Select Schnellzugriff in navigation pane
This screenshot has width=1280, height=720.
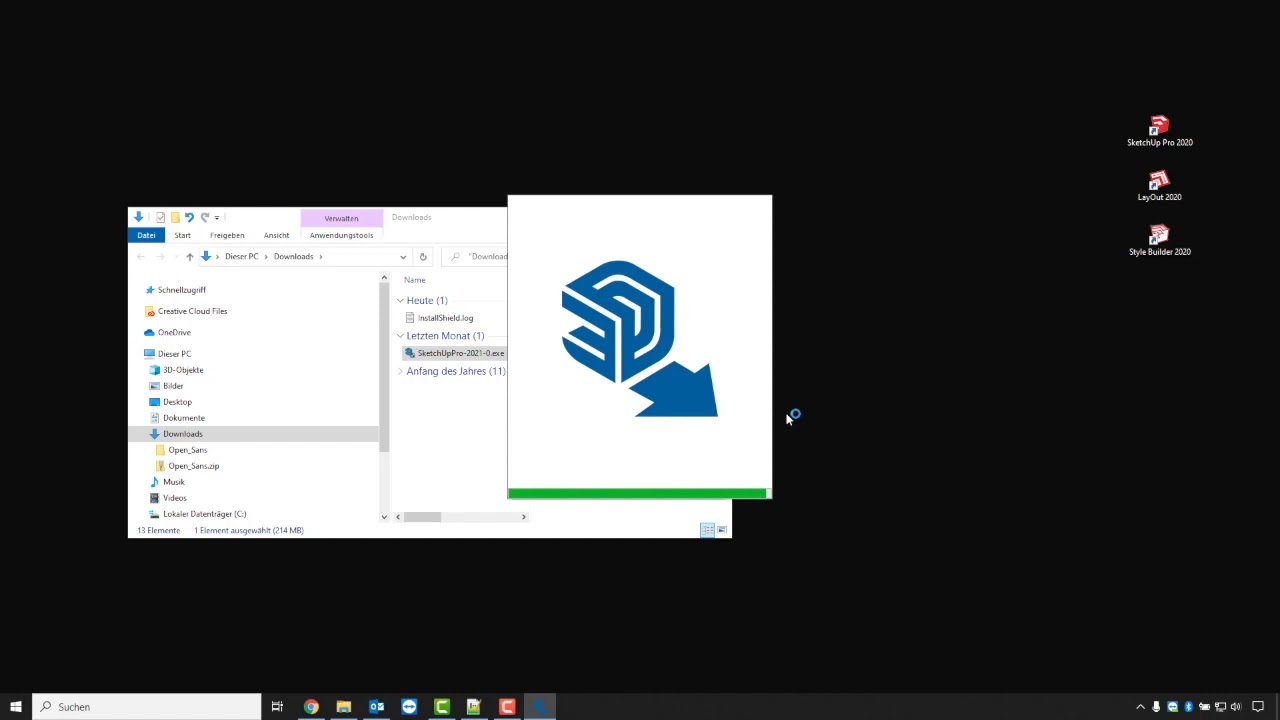(x=181, y=290)
